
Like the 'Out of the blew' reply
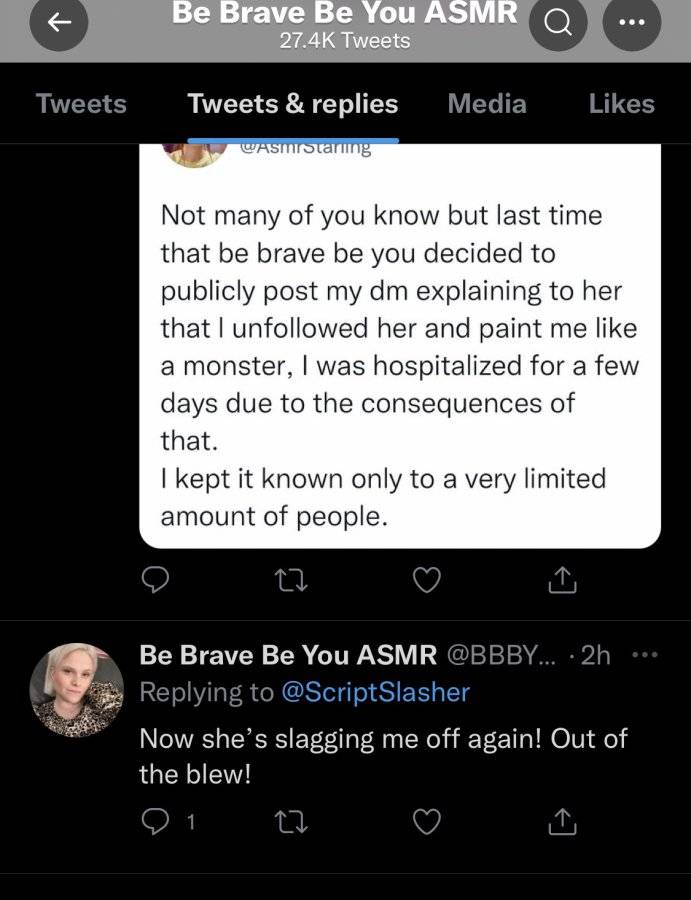(x=427, y=823)
